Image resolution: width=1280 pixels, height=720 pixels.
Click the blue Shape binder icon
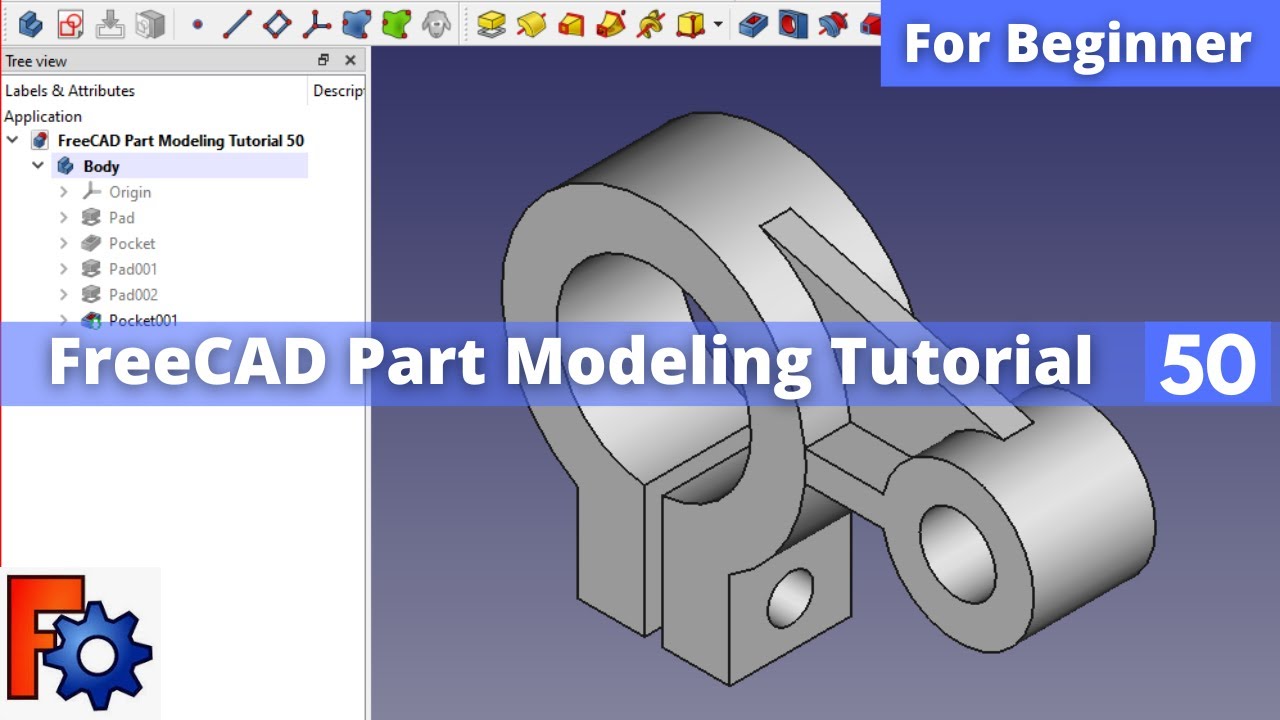[x=356, y=23]
